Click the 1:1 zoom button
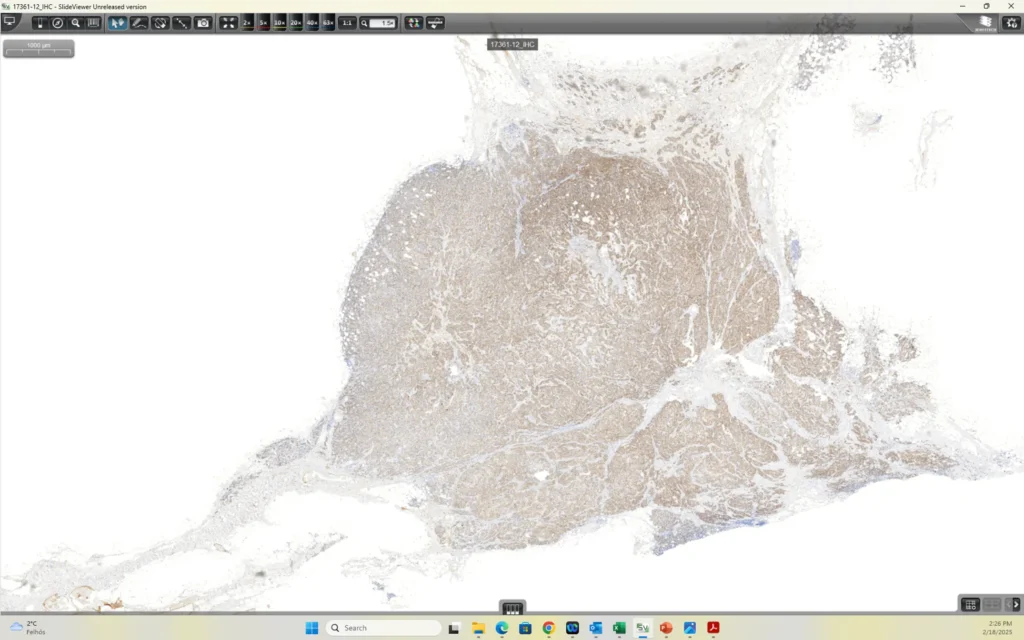 click(x=347, y=23)
